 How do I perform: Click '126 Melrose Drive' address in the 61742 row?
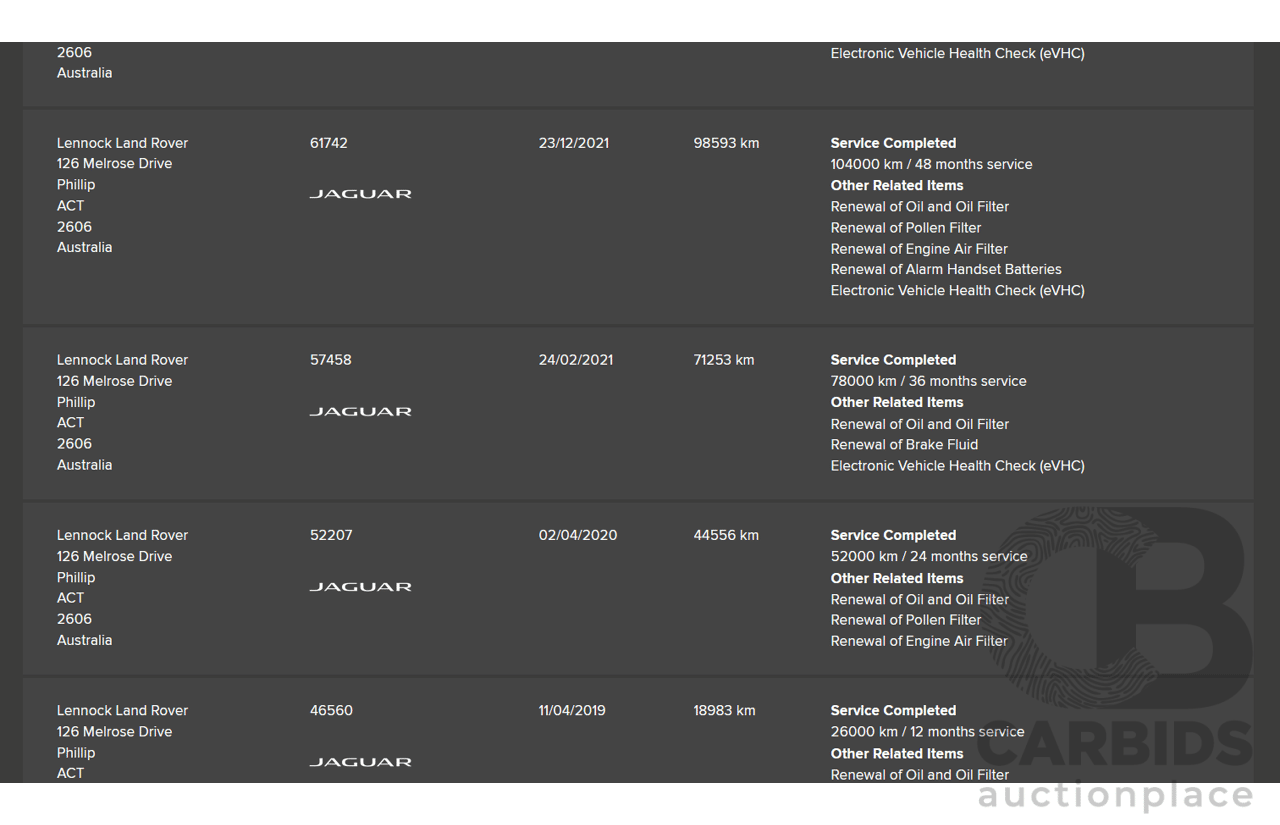click(114, 164)
